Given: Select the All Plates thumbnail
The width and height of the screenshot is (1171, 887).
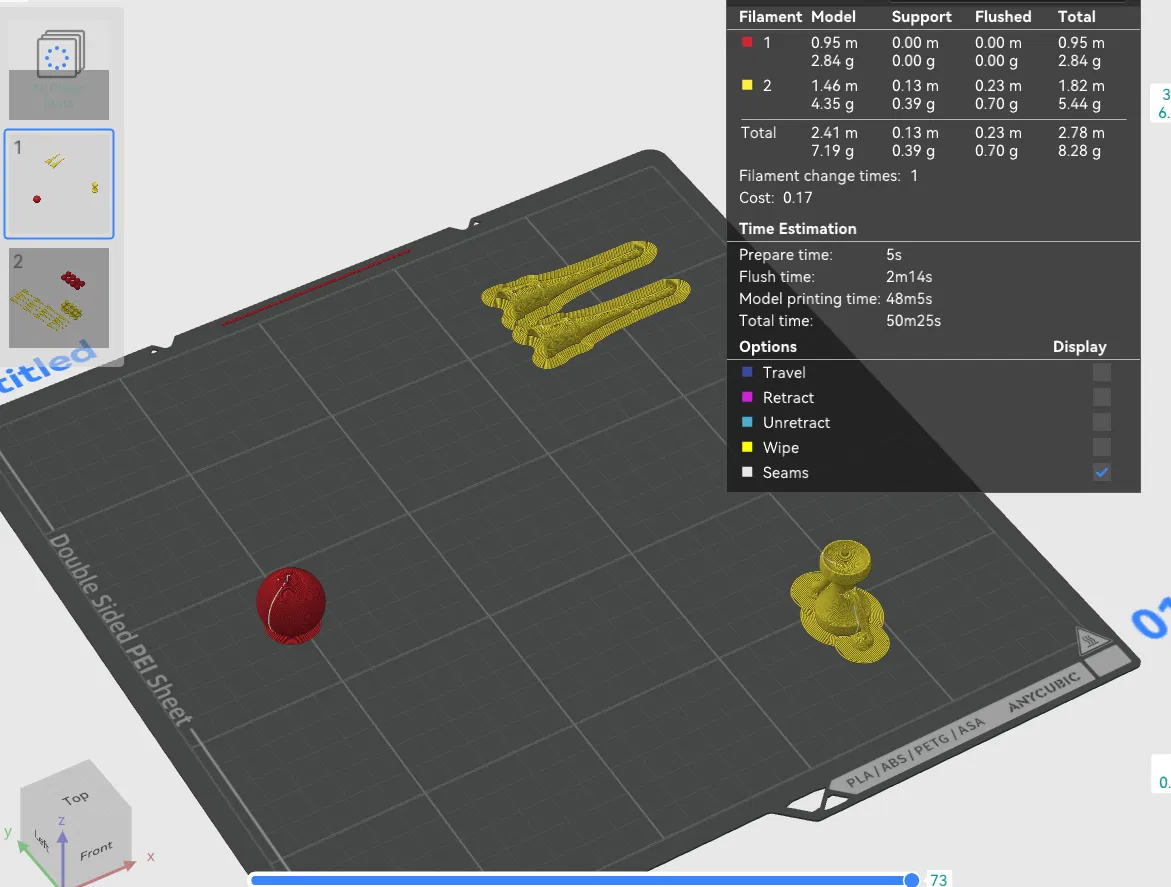Looking at the screenshot, I should pyautogui.click(x=59, y=70).
